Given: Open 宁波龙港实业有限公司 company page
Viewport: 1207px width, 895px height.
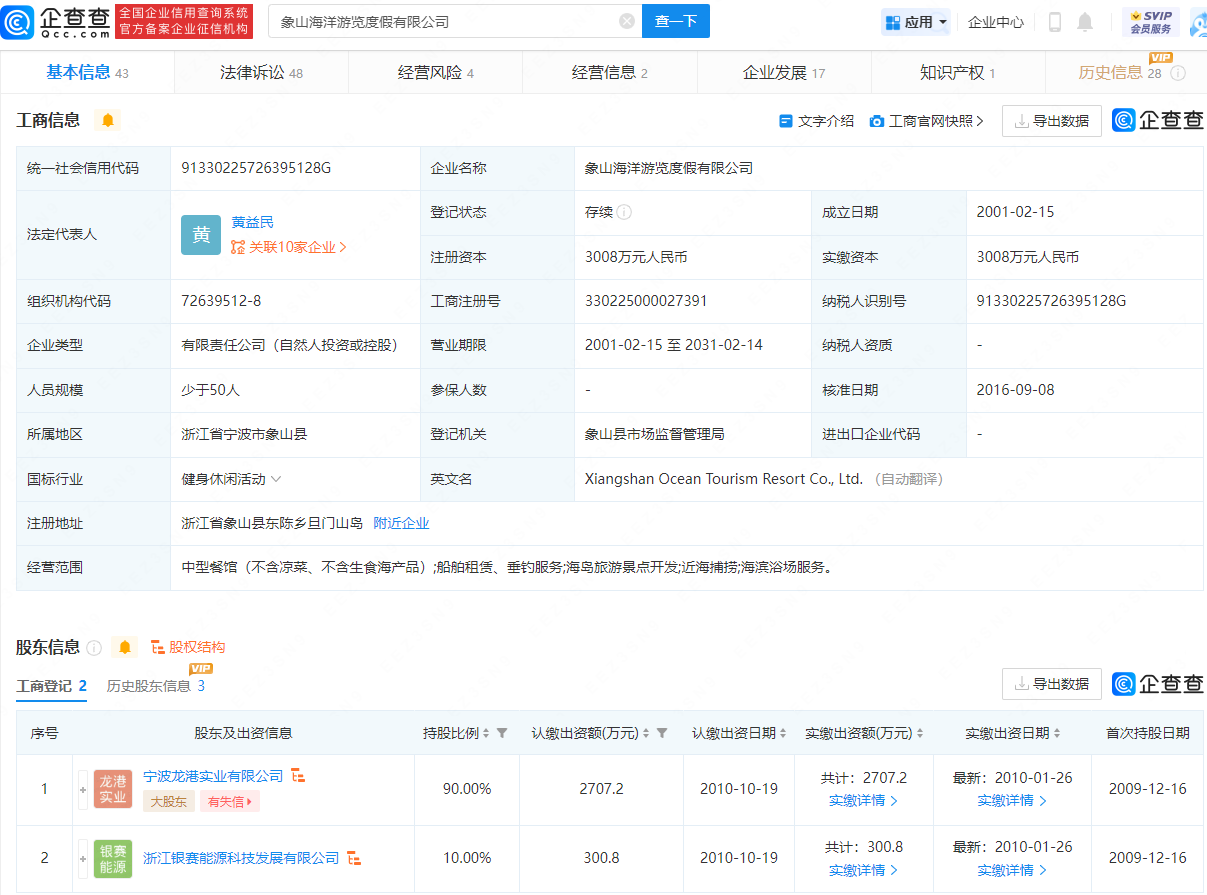Looking at the screenshot, I should click(x=214, y=776).
